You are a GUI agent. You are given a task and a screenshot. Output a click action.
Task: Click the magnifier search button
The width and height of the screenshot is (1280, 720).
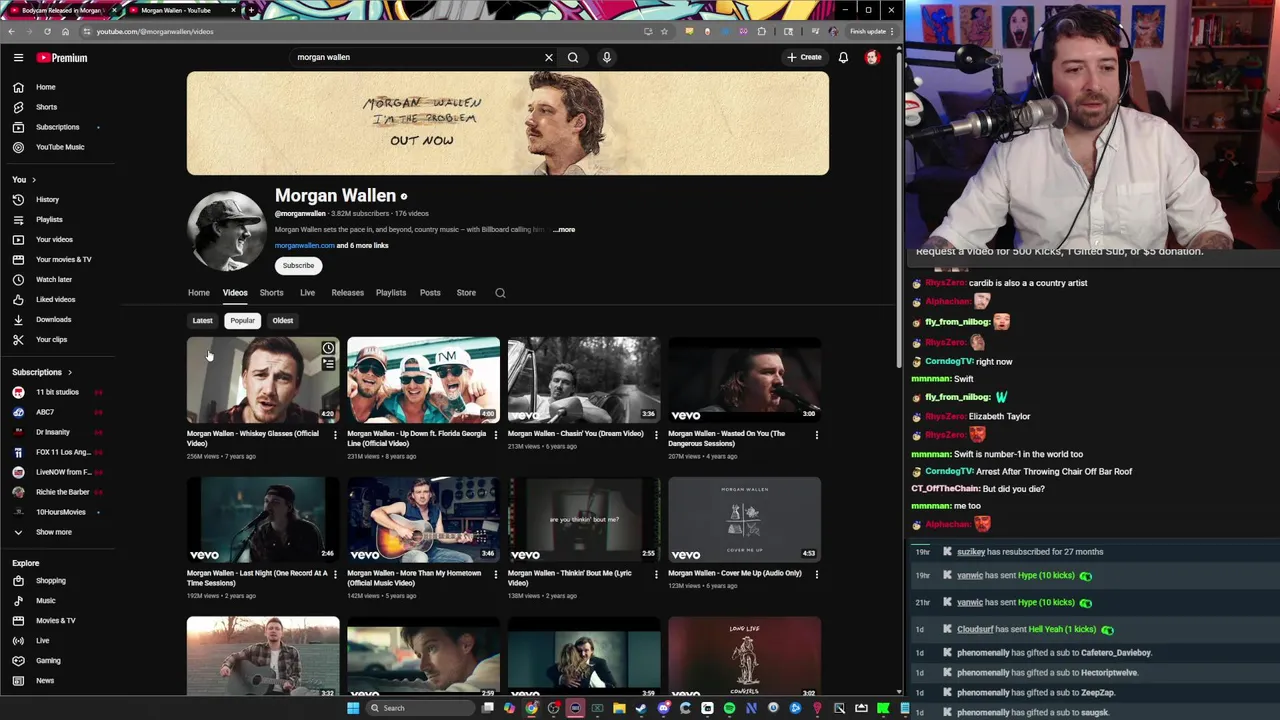click(x=573, y=57)
